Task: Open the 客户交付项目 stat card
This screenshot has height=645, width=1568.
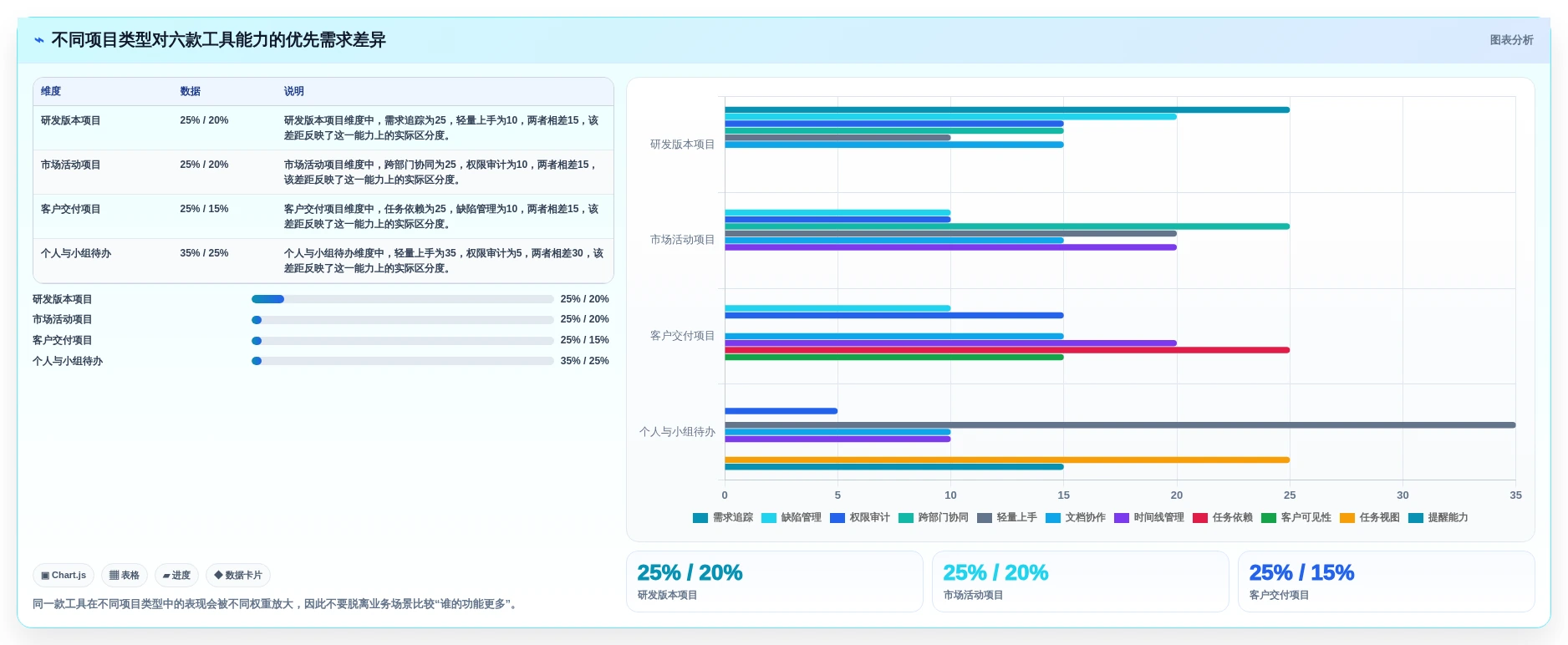Action: 1387,582
